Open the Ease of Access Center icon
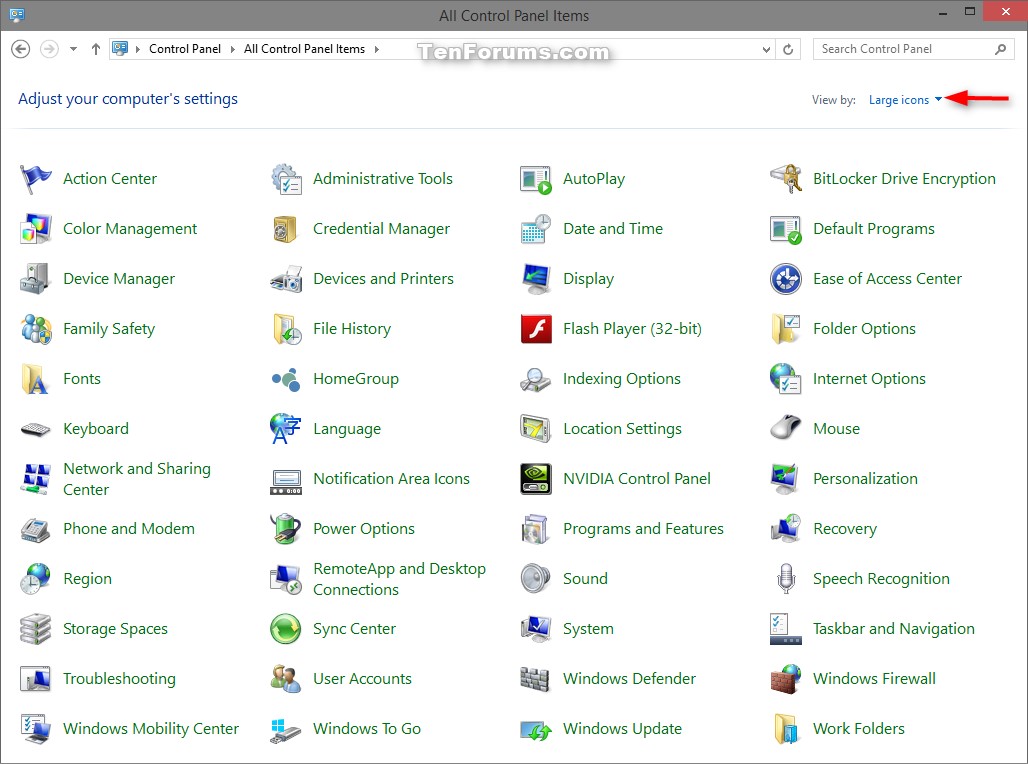1028x764 pixels. pos(786,279)
